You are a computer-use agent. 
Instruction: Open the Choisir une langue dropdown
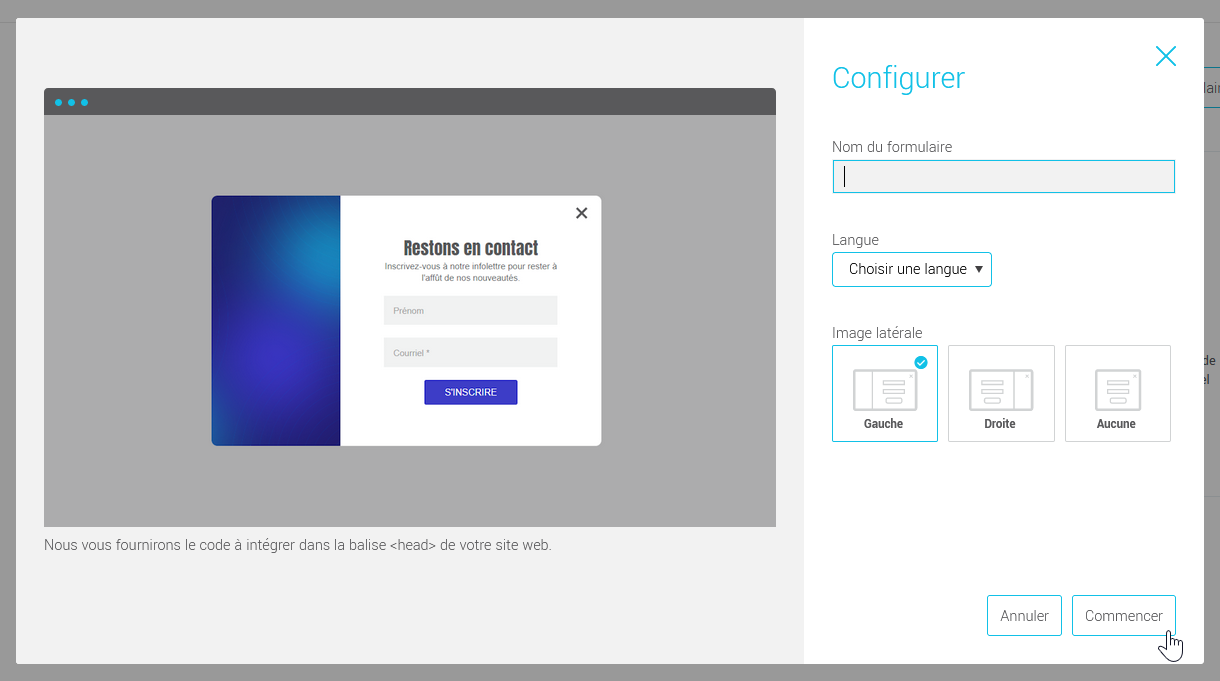point(911,269)
